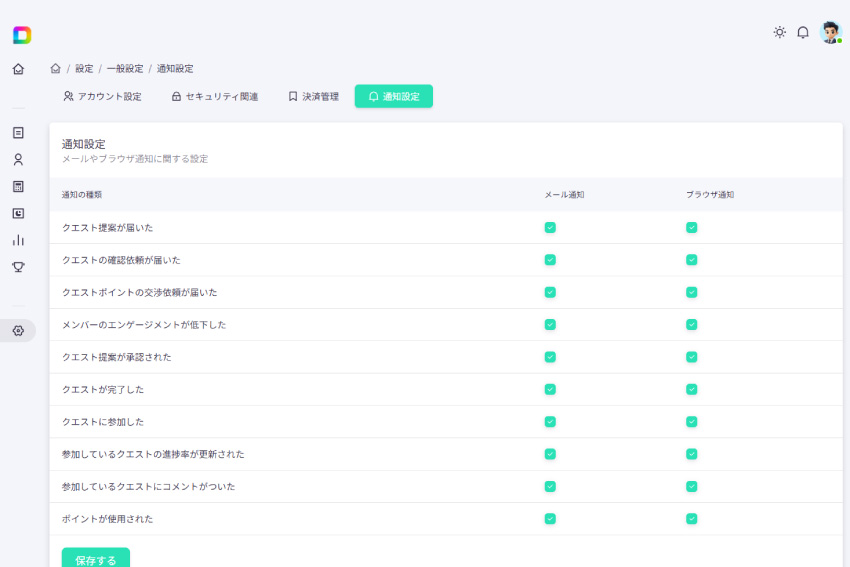
Task: Click the calculator icon in sidebar
Action: tap(18, 186)
